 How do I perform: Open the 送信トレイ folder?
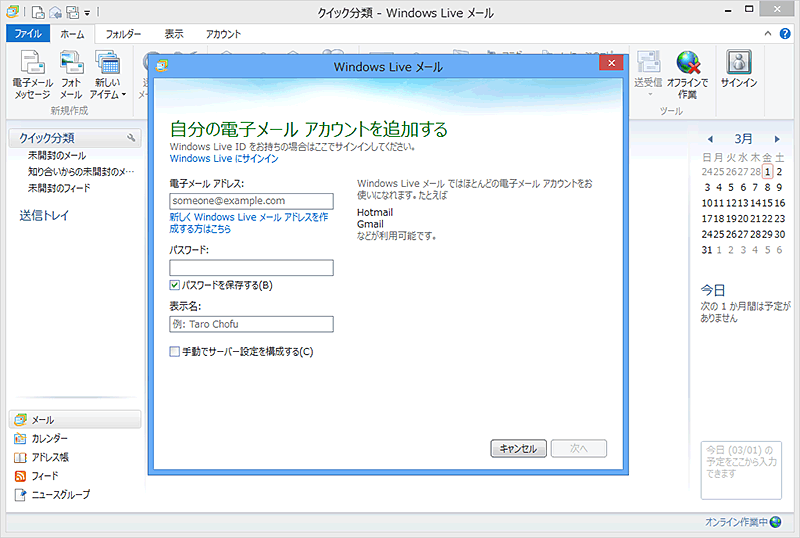(44, 215)
